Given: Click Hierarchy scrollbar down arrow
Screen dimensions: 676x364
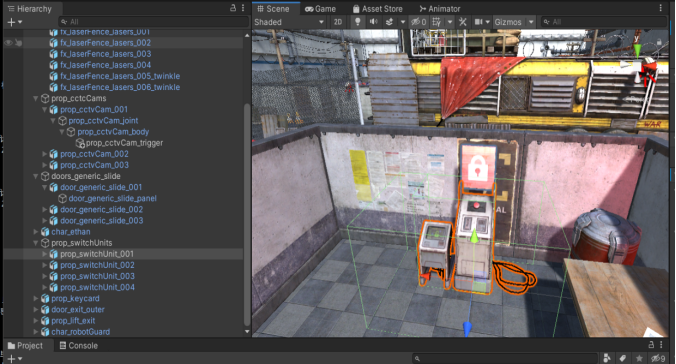Looking at the screenshot, I should [247, 332].
